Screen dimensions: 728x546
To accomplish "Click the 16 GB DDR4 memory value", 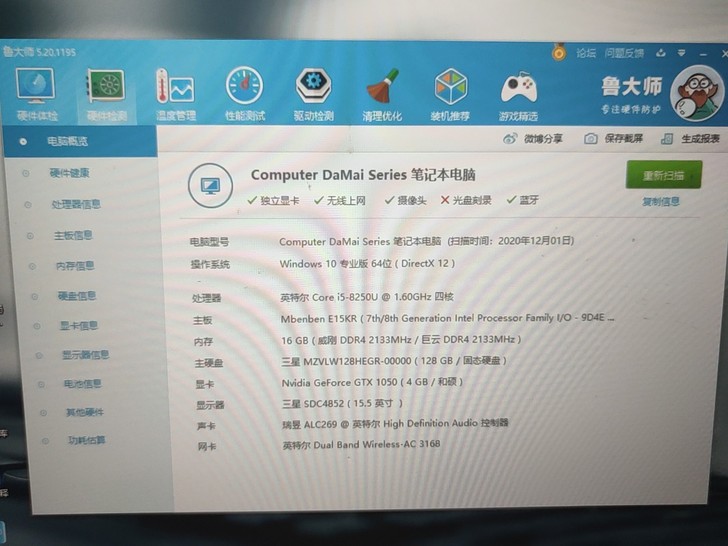I will [x=401, y=340].
